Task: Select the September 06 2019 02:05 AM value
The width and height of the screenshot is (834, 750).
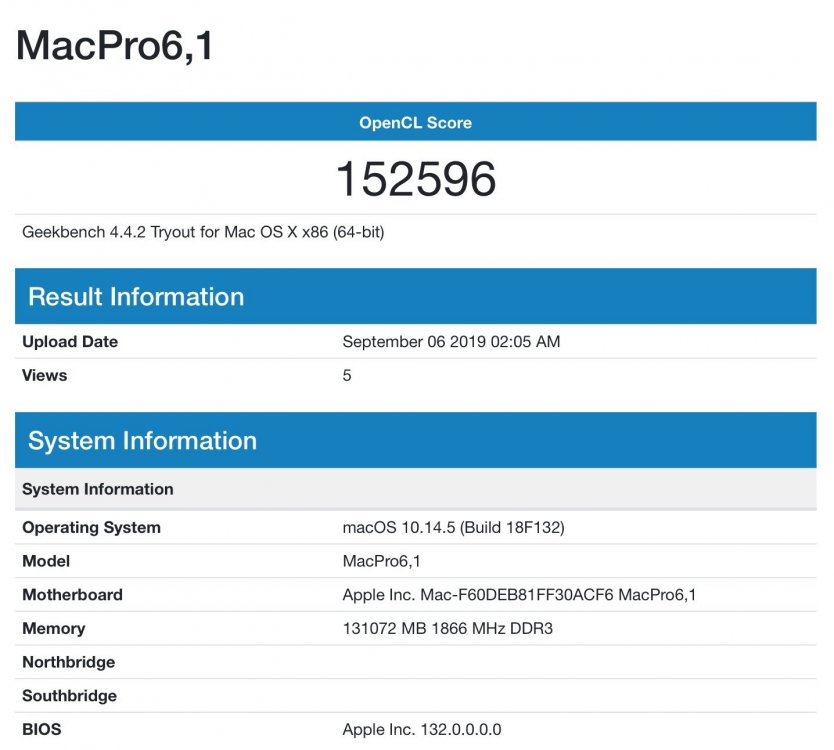Action: click(451, 341)
